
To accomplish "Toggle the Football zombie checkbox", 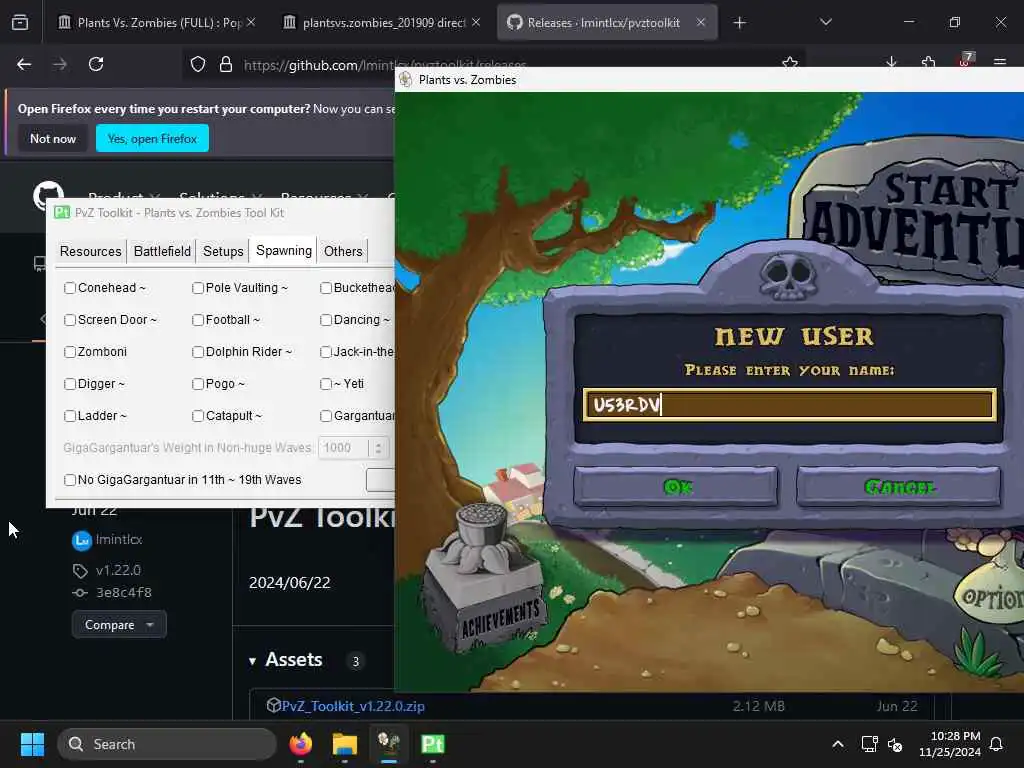I will click(x=198, y=320).
